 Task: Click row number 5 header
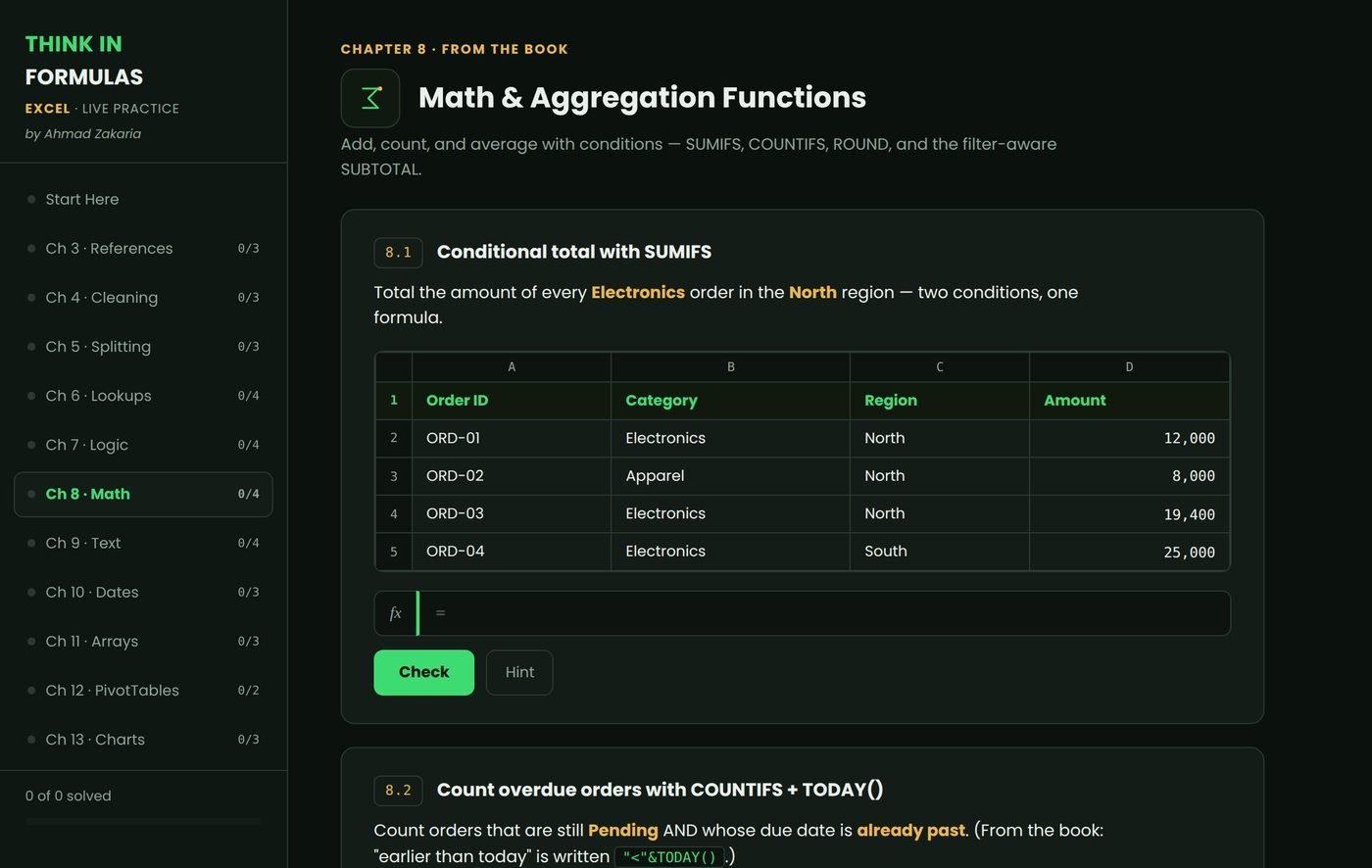pyautogui.click(x=394, y=552)
